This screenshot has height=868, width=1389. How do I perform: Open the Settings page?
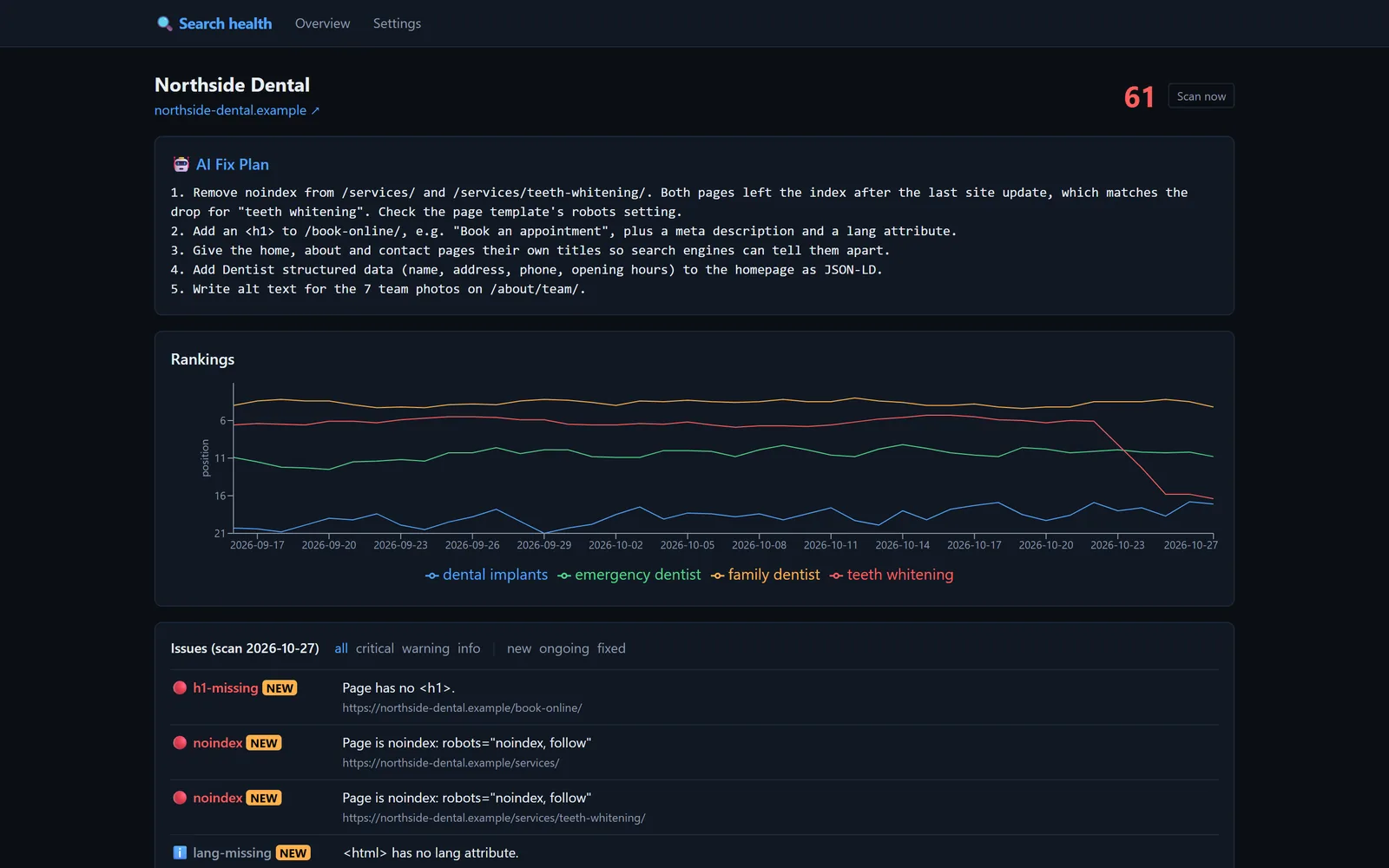[397, 23]
